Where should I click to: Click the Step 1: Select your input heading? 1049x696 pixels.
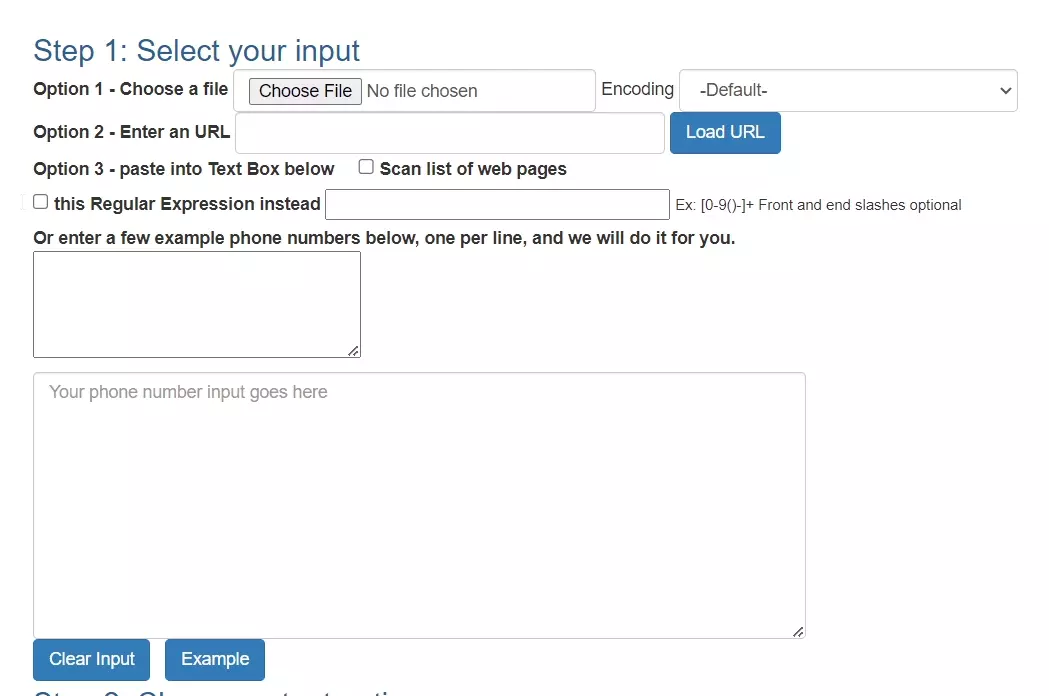coord(196,50)
